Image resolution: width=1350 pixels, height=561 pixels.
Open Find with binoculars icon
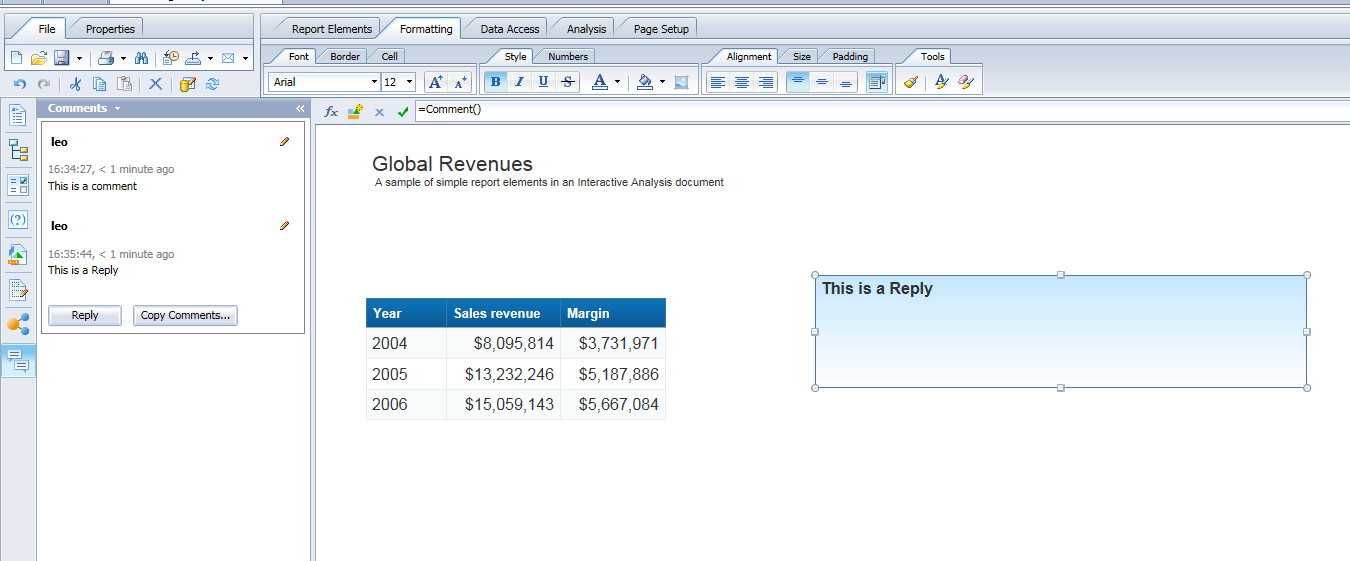[141, 58]
